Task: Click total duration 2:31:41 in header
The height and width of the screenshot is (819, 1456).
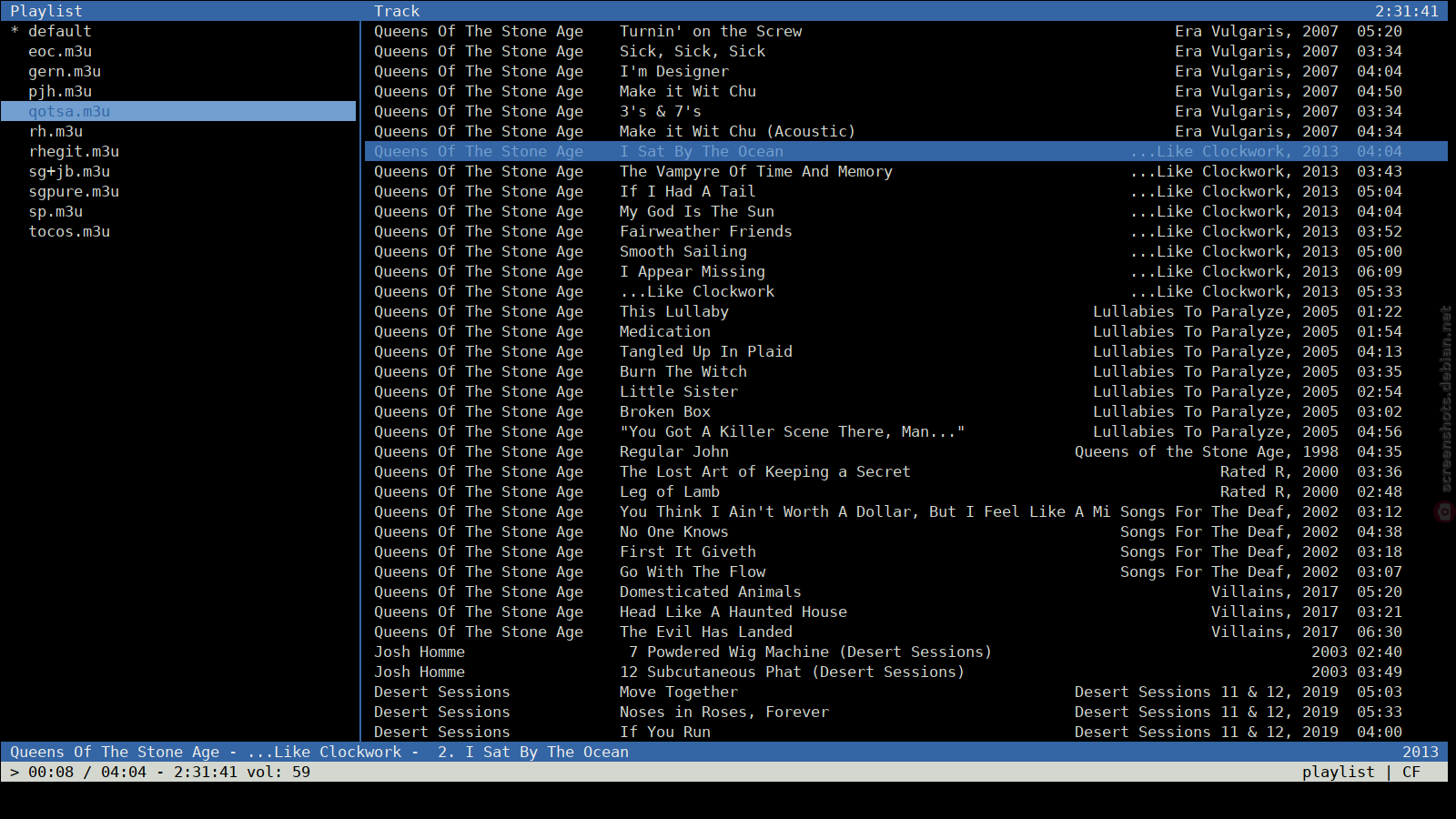Action: [1407, 11]
